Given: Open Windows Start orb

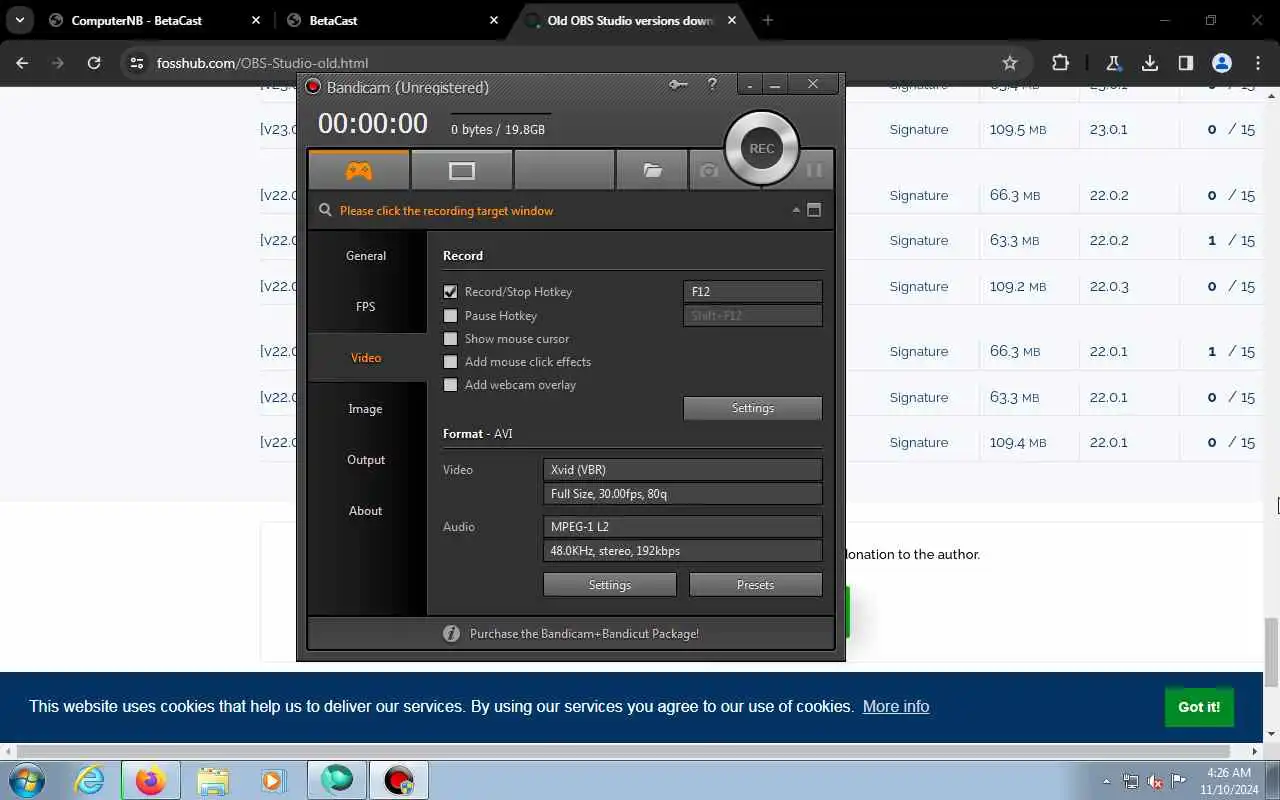Looking at the screenshot, I should [25, 780].
